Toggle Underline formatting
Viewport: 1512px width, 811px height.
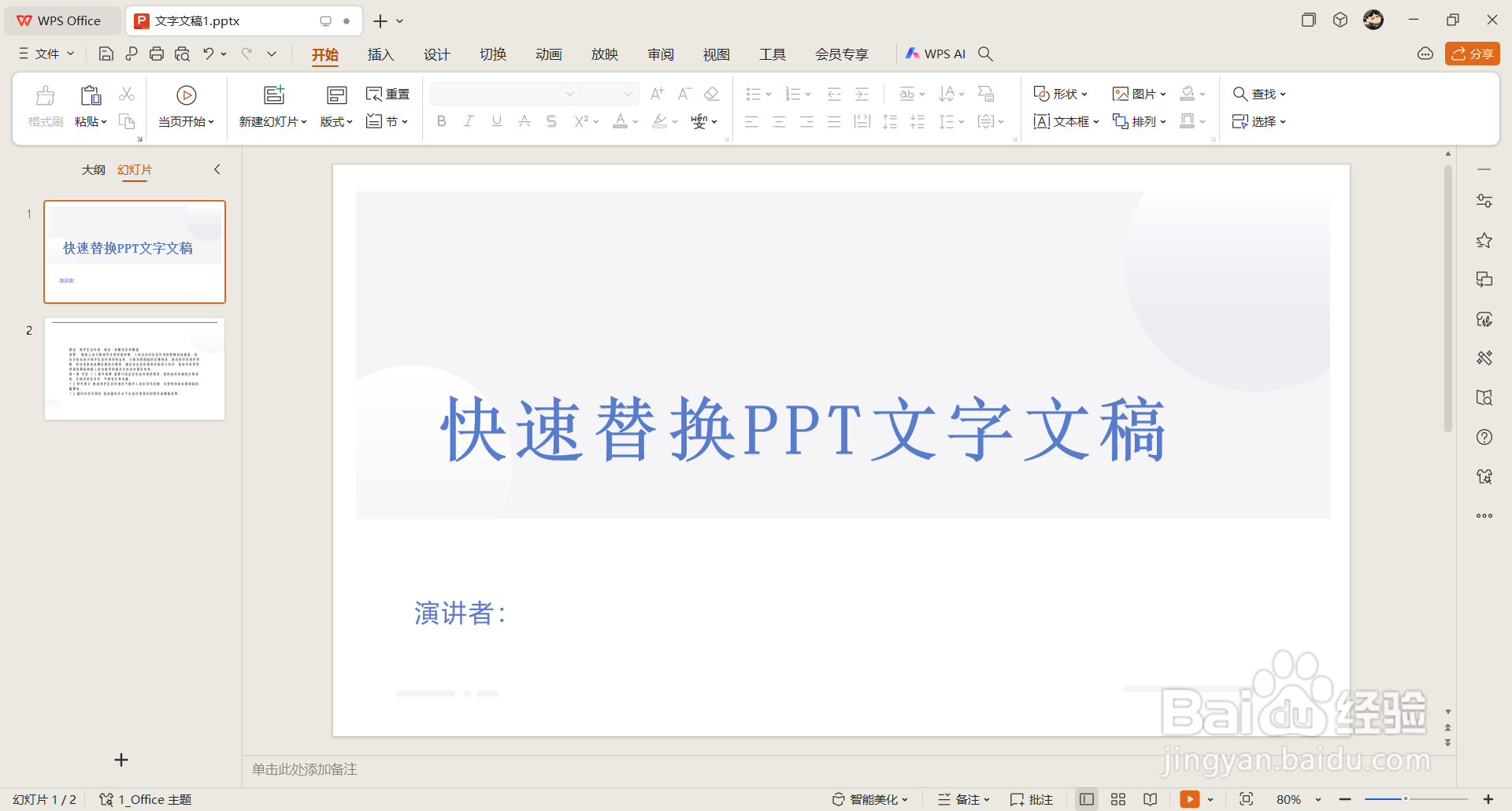497,121
